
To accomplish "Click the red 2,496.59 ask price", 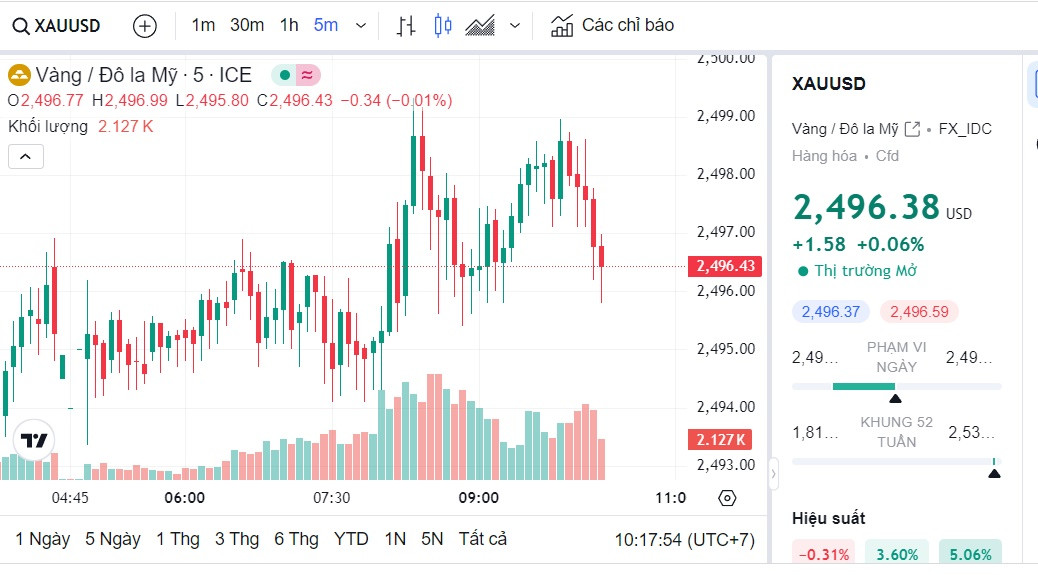I will coord(919,312).
